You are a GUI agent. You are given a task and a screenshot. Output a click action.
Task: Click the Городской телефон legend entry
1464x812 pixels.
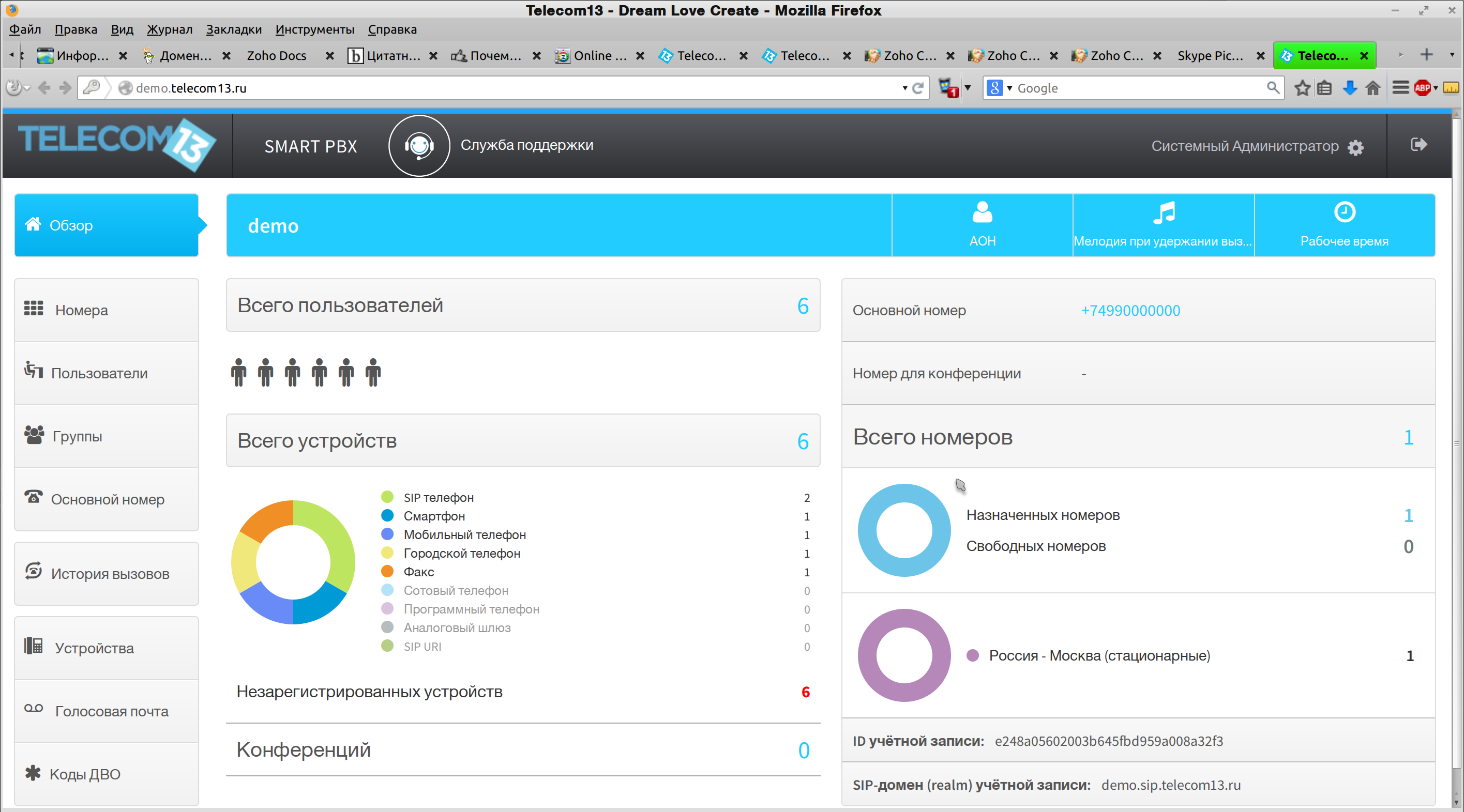pyautogui.click(x=461, y=554)
